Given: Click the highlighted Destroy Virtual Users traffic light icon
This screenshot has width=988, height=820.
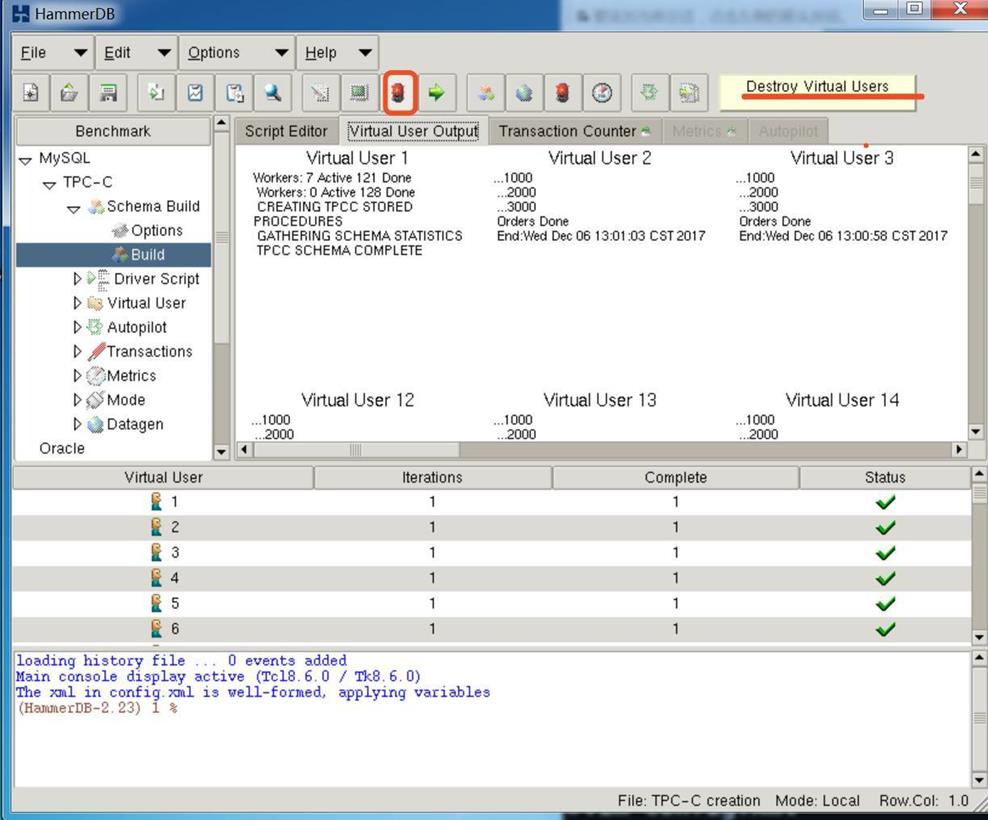Looking at the screenshot, I should [399, 93].
